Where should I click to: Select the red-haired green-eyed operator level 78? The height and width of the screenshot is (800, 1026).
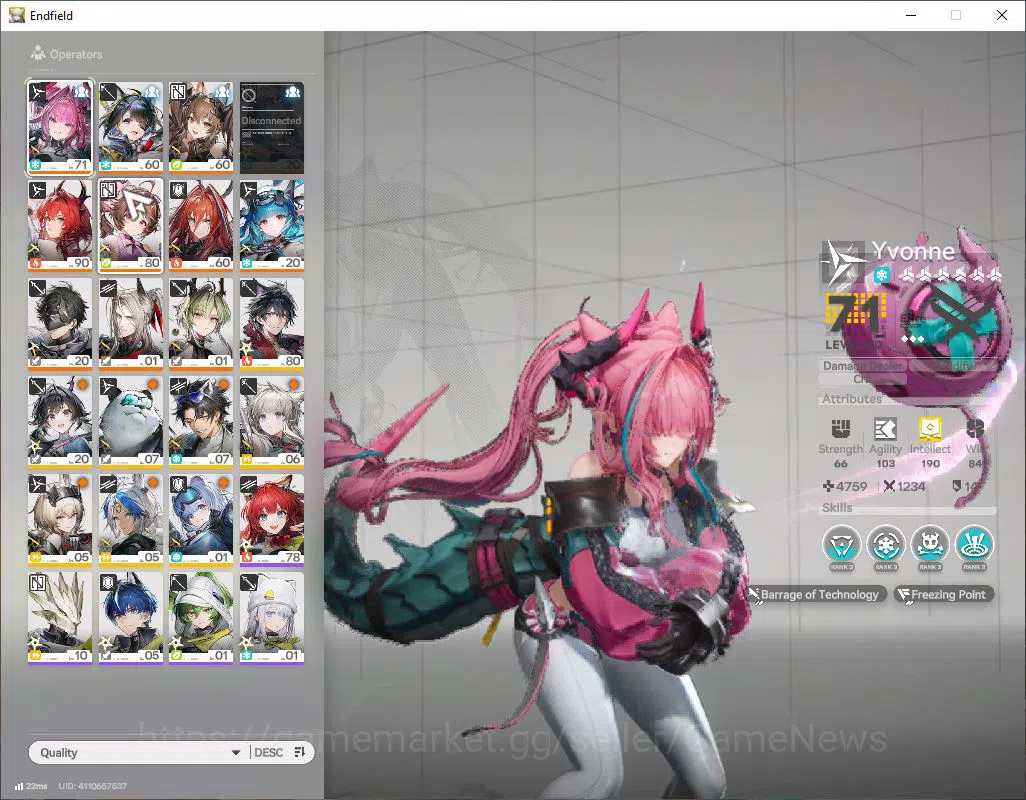pyautogui.click(x=272, y=520)
